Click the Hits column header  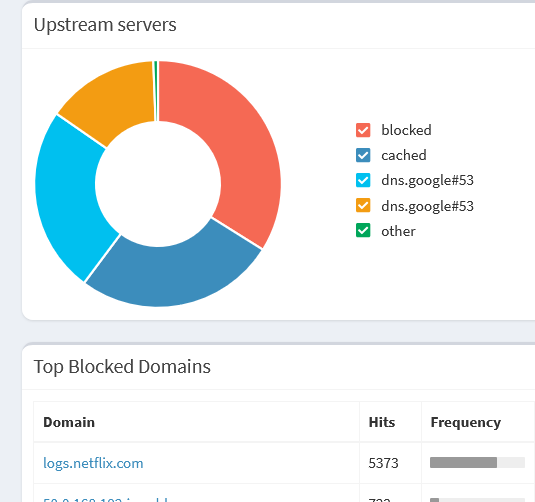point(382,422)
